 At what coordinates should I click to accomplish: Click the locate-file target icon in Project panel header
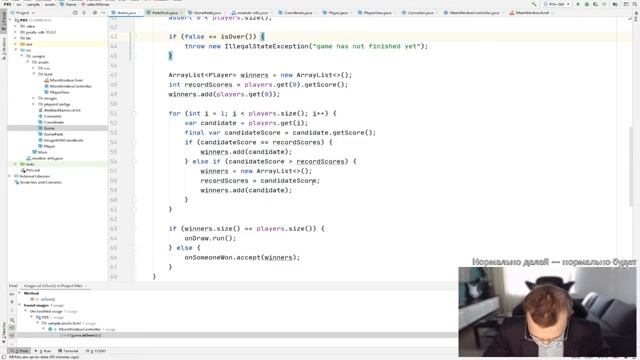coord(75,13)
